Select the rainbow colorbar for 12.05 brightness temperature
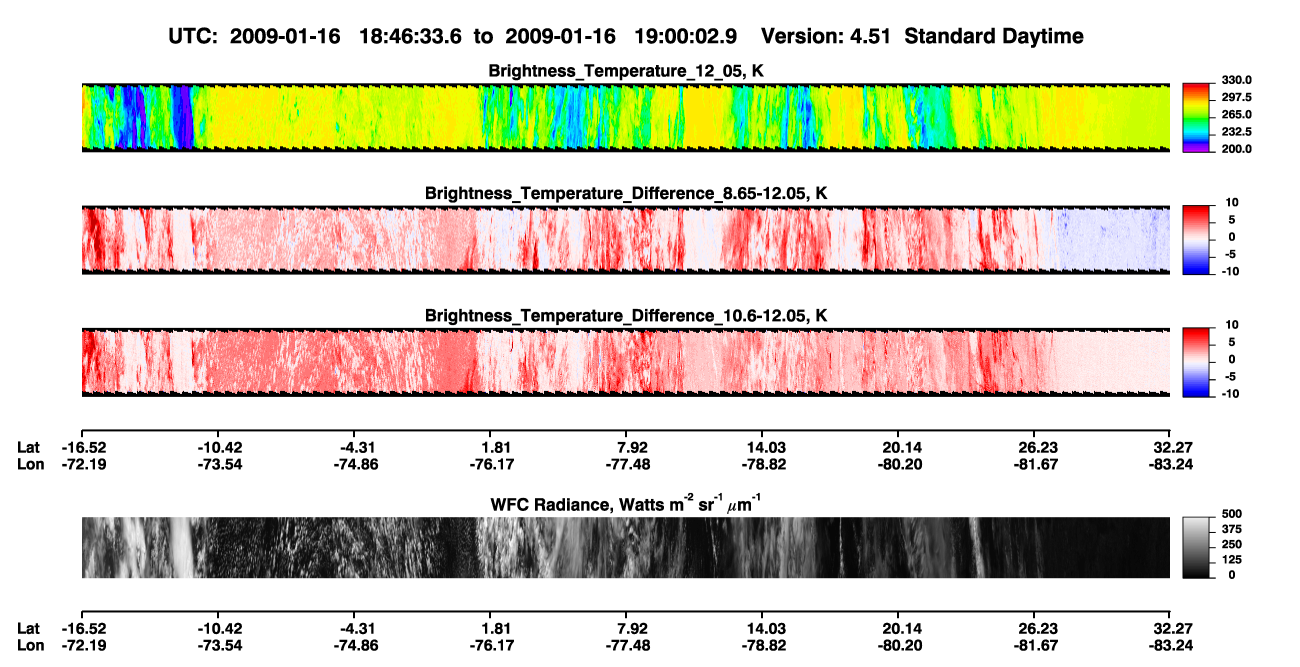1300x667 pixels. pos(1197,118)
